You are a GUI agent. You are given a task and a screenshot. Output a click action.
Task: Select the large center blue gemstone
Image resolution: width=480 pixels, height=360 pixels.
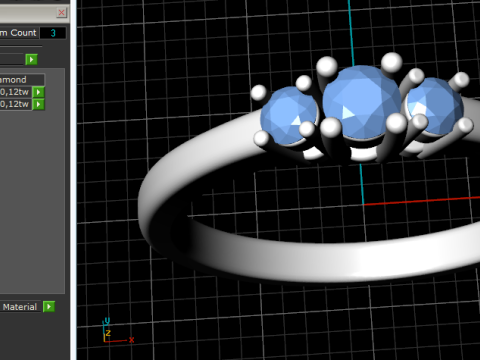click(362, 102)
